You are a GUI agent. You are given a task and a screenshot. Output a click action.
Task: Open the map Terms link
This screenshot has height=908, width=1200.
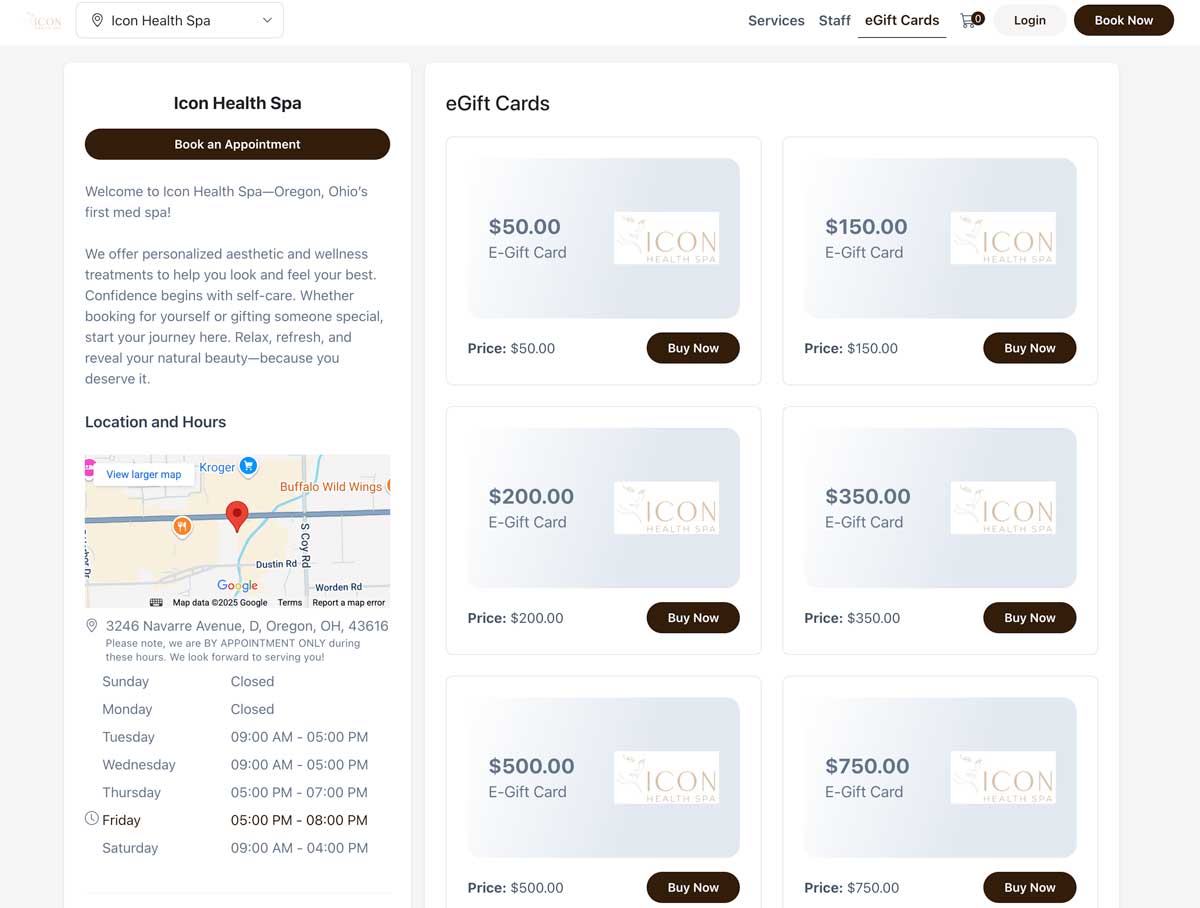[290, 602]
